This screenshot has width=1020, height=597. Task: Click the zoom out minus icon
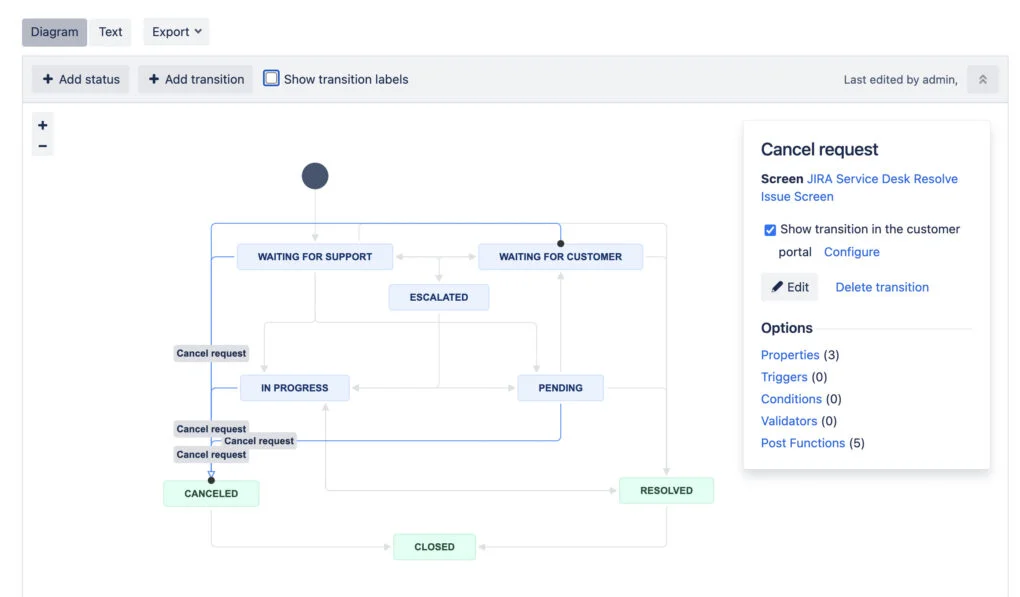pyautogui.click(x=42, y=146)
